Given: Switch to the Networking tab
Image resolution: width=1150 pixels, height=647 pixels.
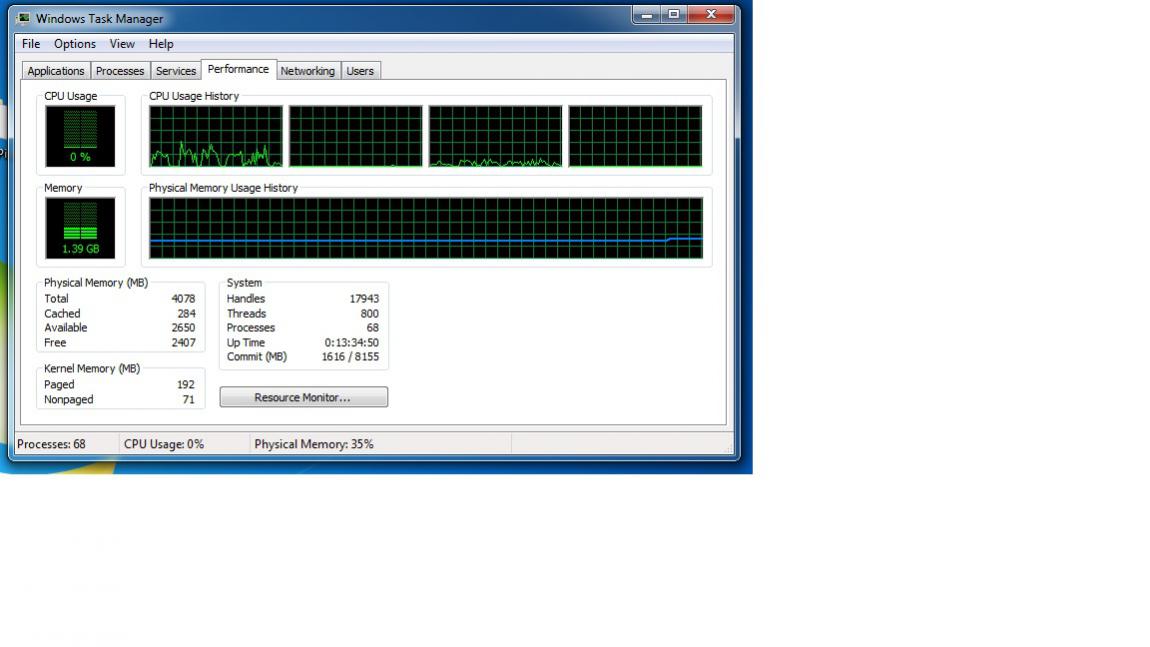Looking at the screenshot, I should pyautogui.click(x=307, y=71).
